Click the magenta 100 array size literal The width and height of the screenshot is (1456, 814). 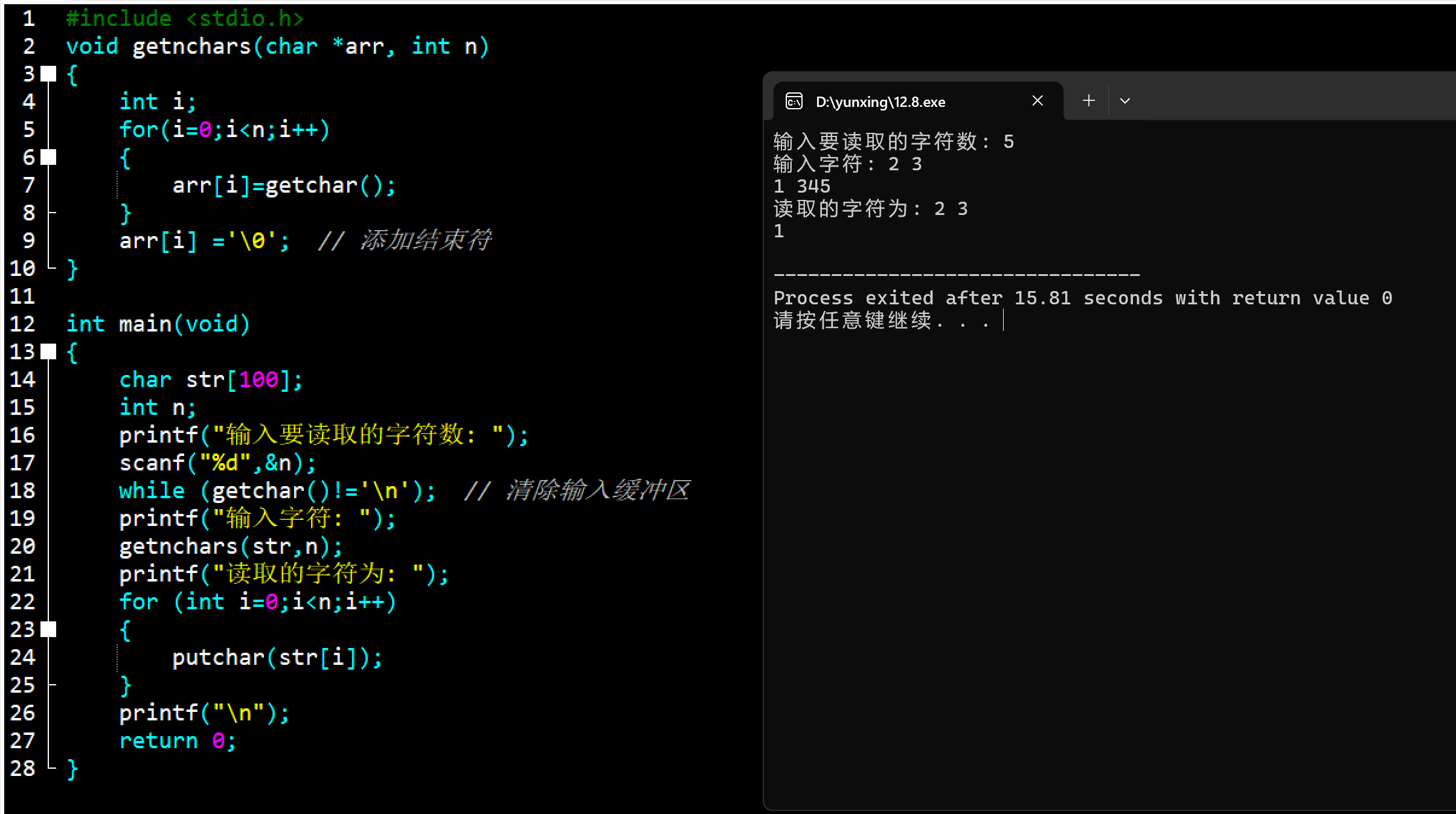pos(258,380)
